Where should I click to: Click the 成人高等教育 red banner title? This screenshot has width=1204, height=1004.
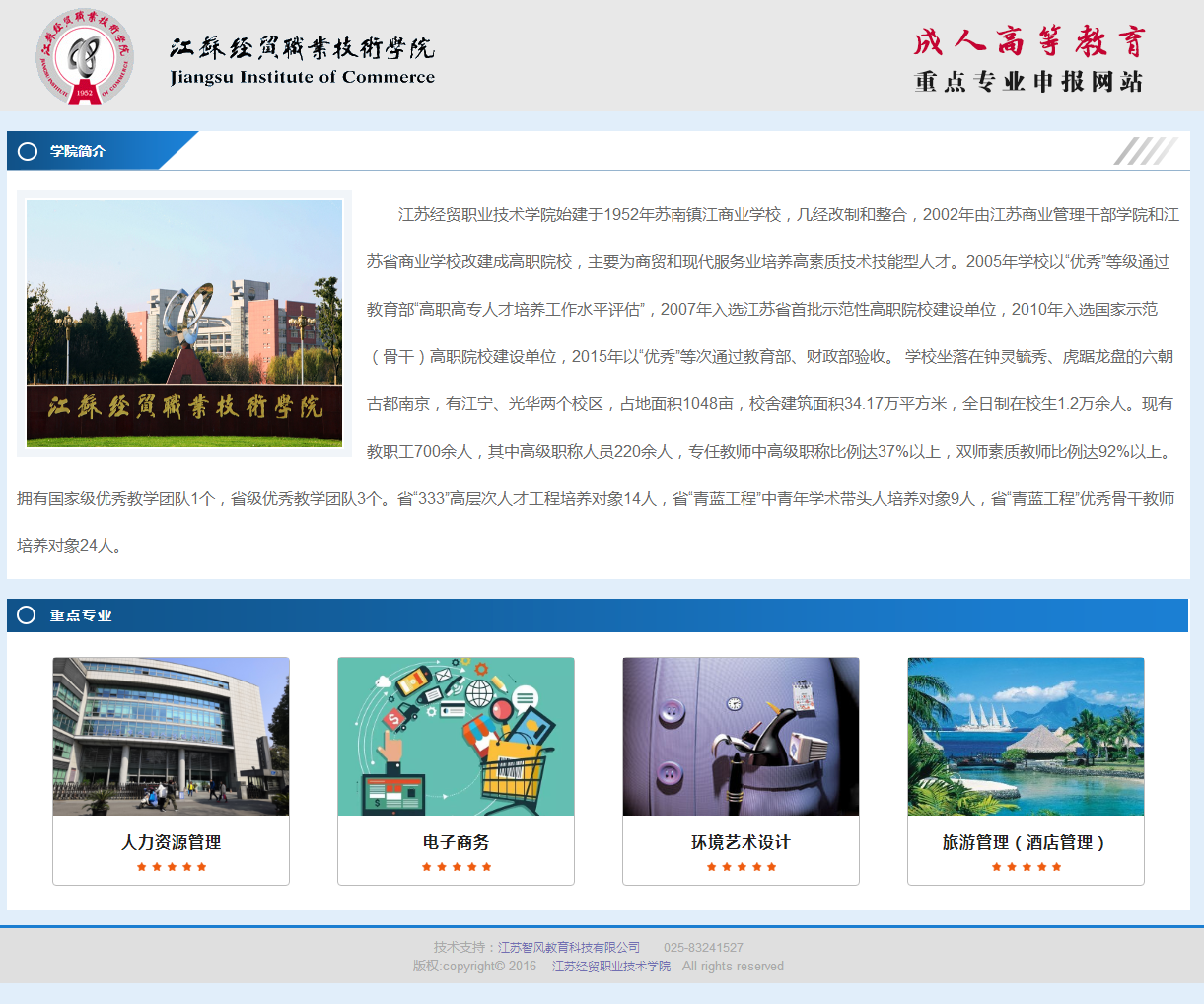1028,41
